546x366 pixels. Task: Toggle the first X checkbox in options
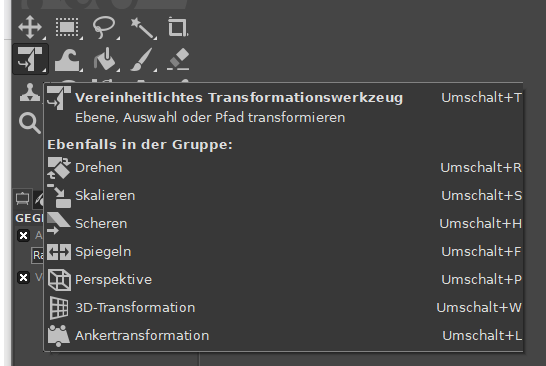23,236
